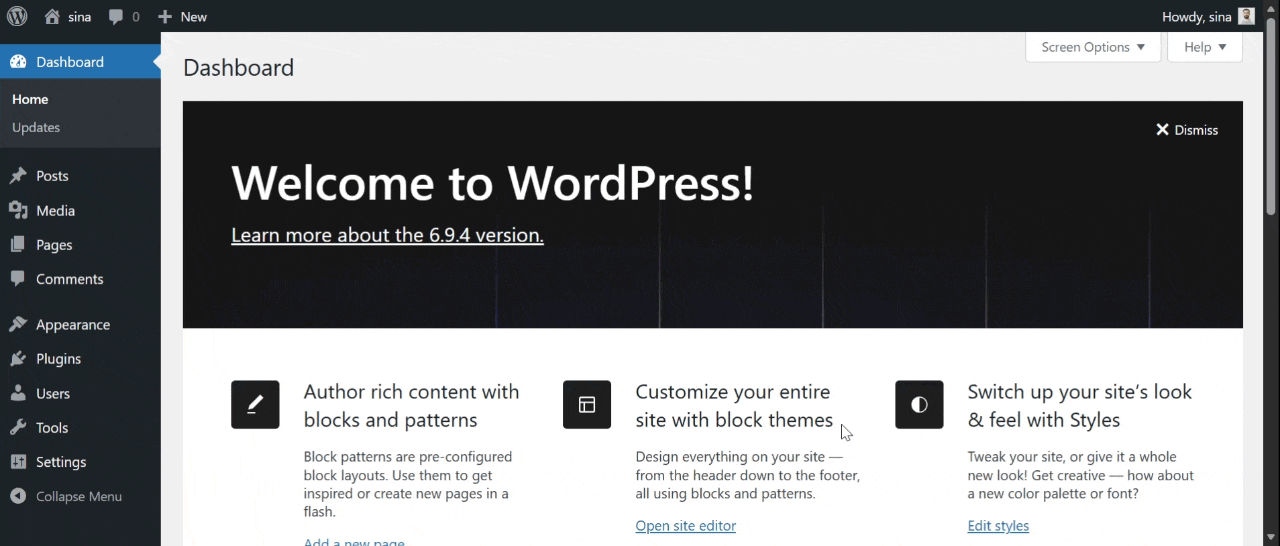Image resolution: width=1280 pixels, height=546 pixels.
Task: Click the Appearance paintbrush icon in sidebar
Action: click(18, 325)
